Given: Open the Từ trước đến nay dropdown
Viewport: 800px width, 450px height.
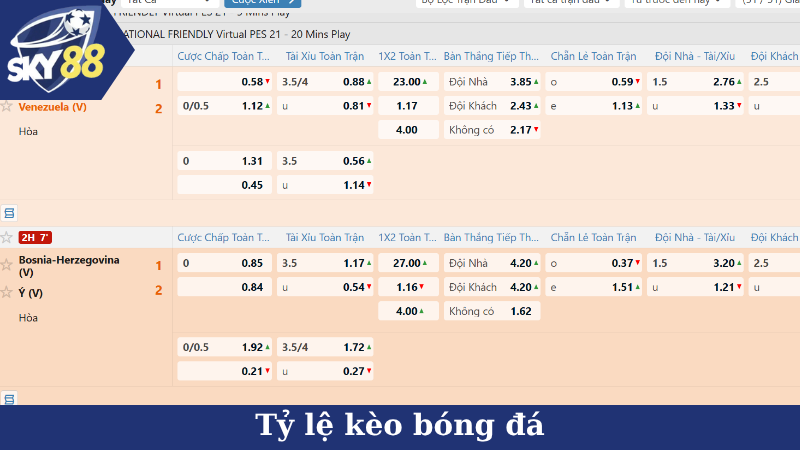Looking at the screenshot, I should point(677,3).
